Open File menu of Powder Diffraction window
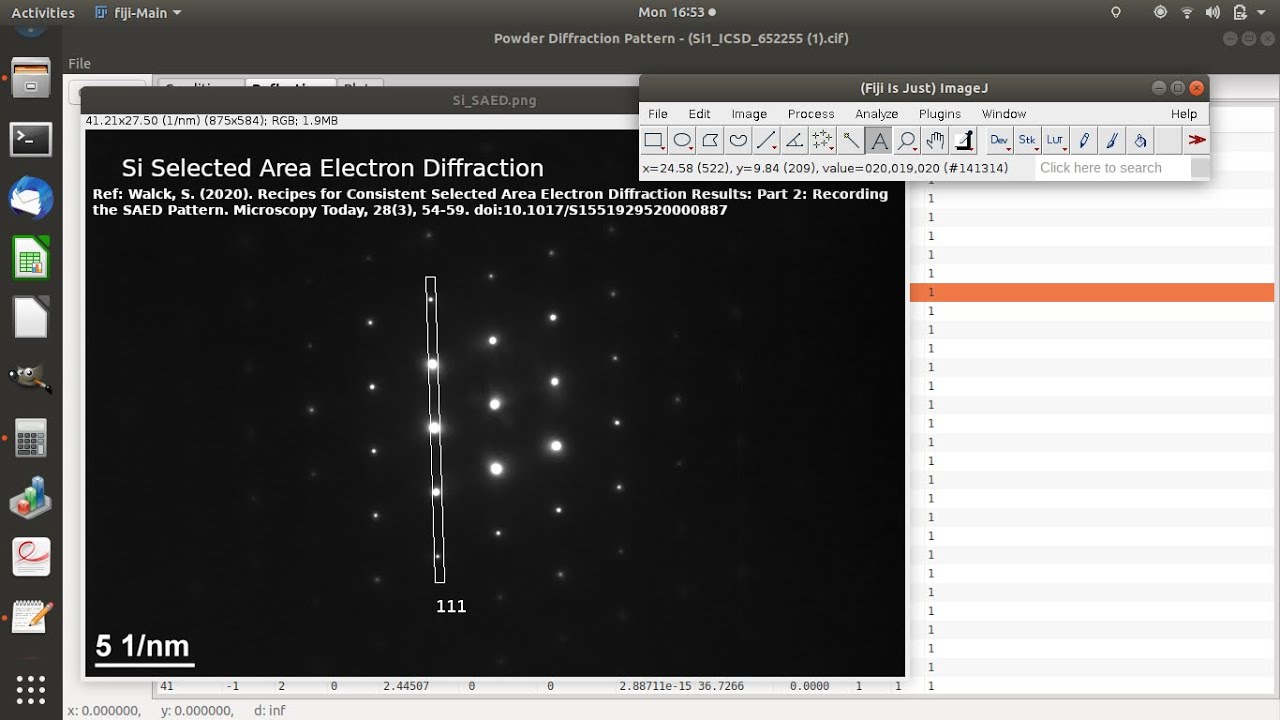The width and height of the screenshot is (1280, 720). coord(79,63)
